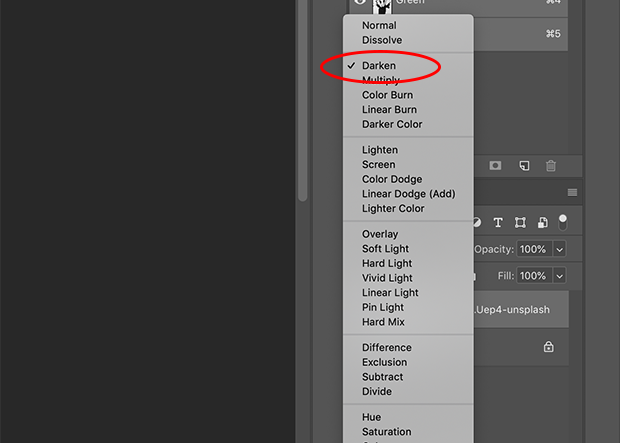
Task: Select the Lighten blend mode
Action: click(408, 150)
